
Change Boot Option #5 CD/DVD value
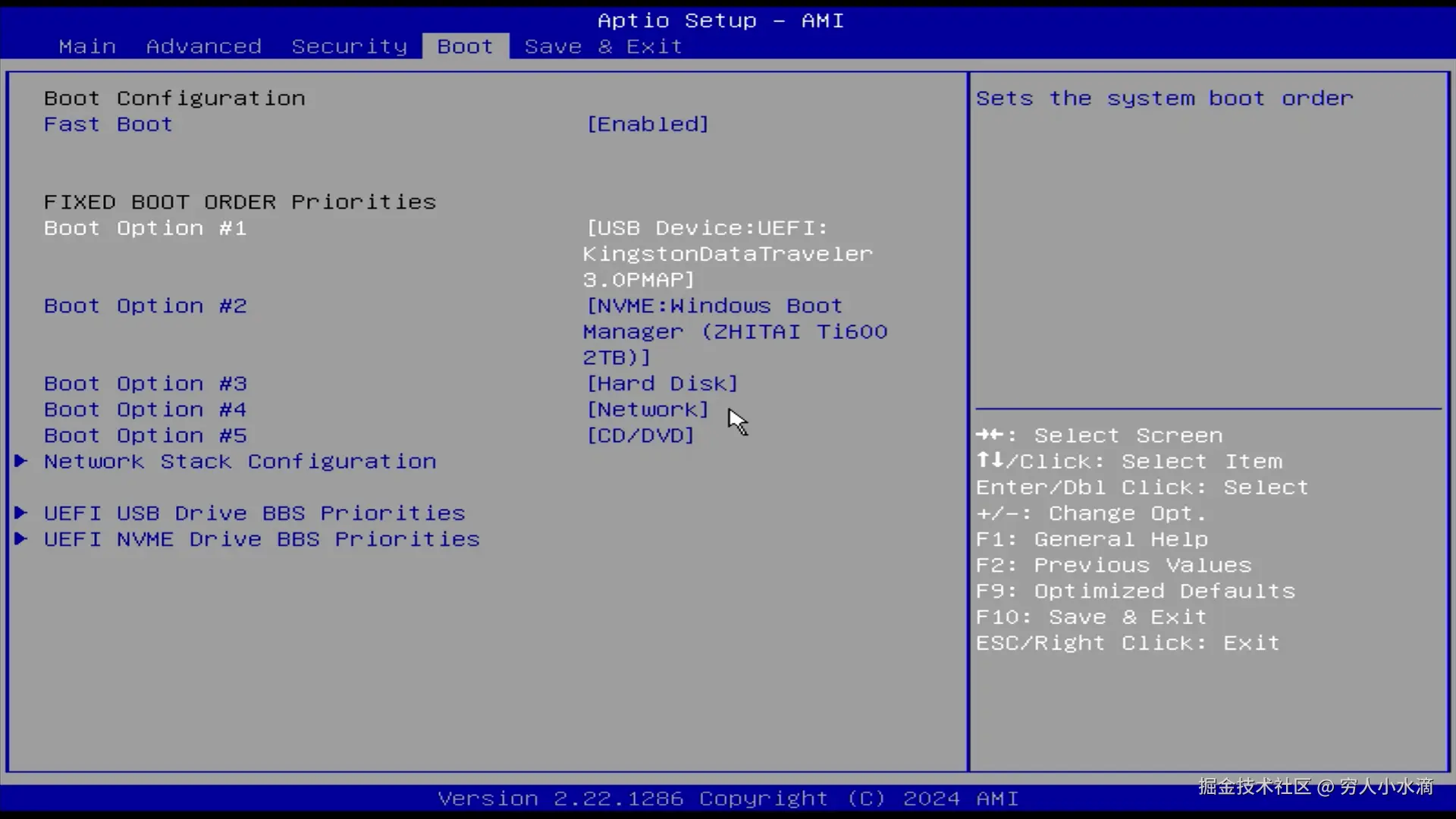coord(640,435)
